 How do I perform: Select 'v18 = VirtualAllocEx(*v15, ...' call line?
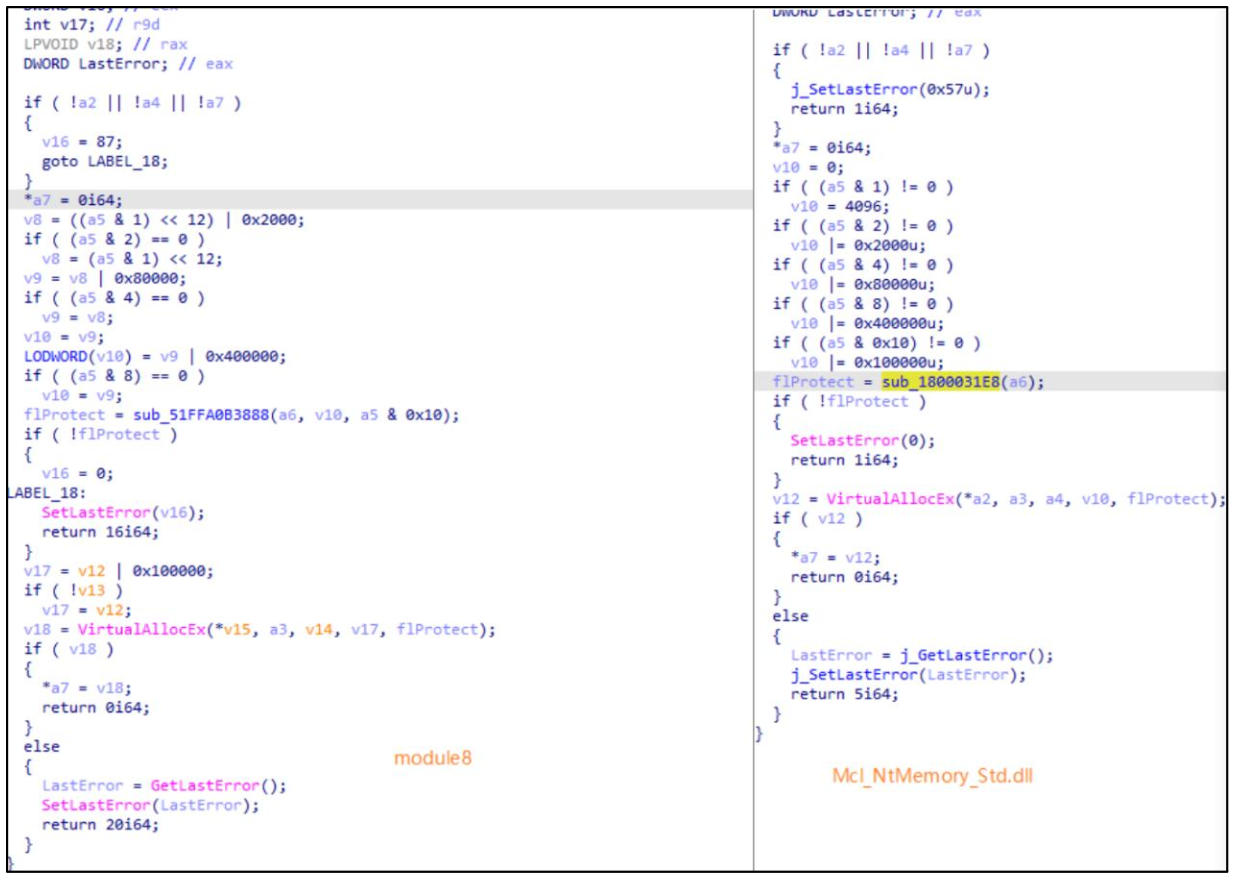260,629
